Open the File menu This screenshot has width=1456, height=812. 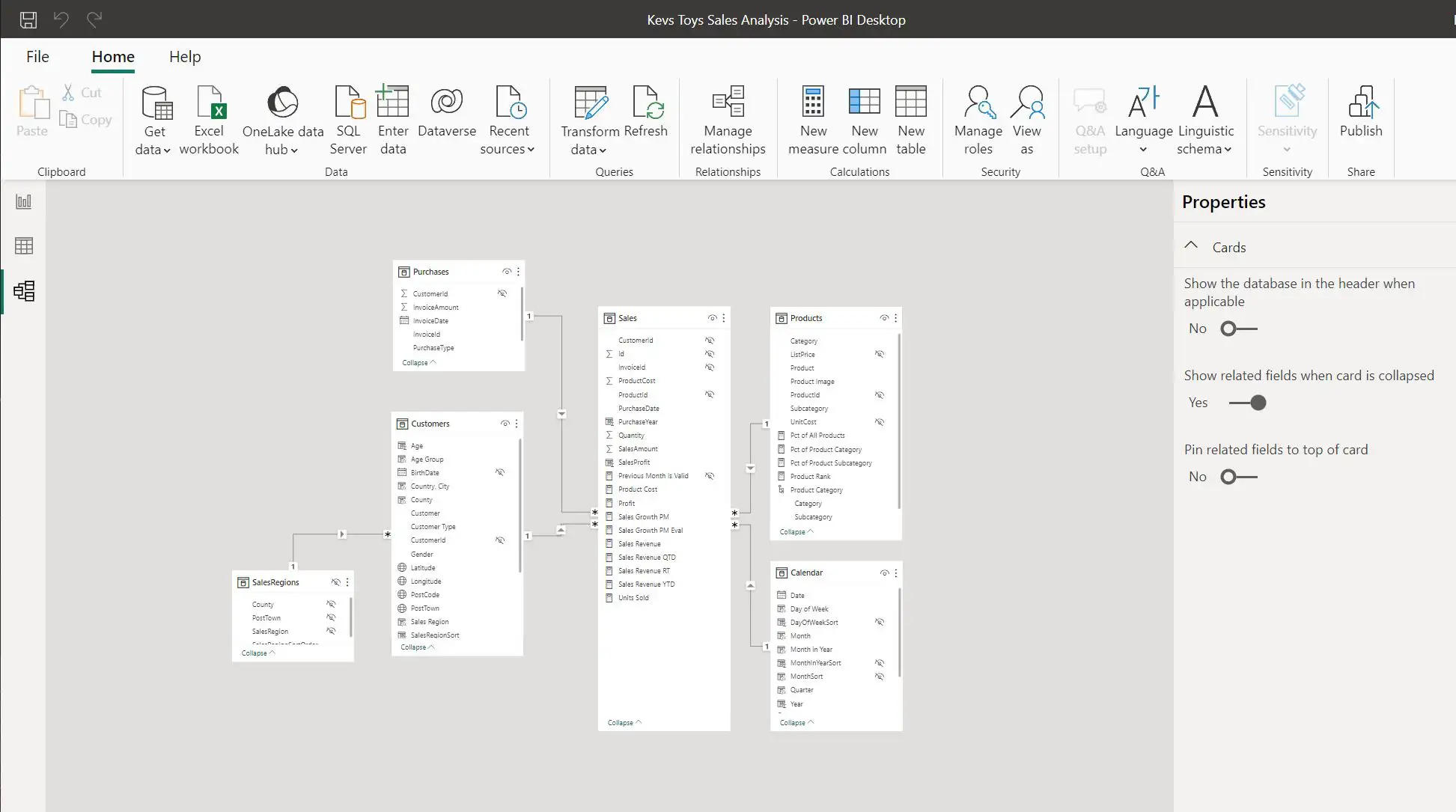pyautogui.click(x=37, y=57)
